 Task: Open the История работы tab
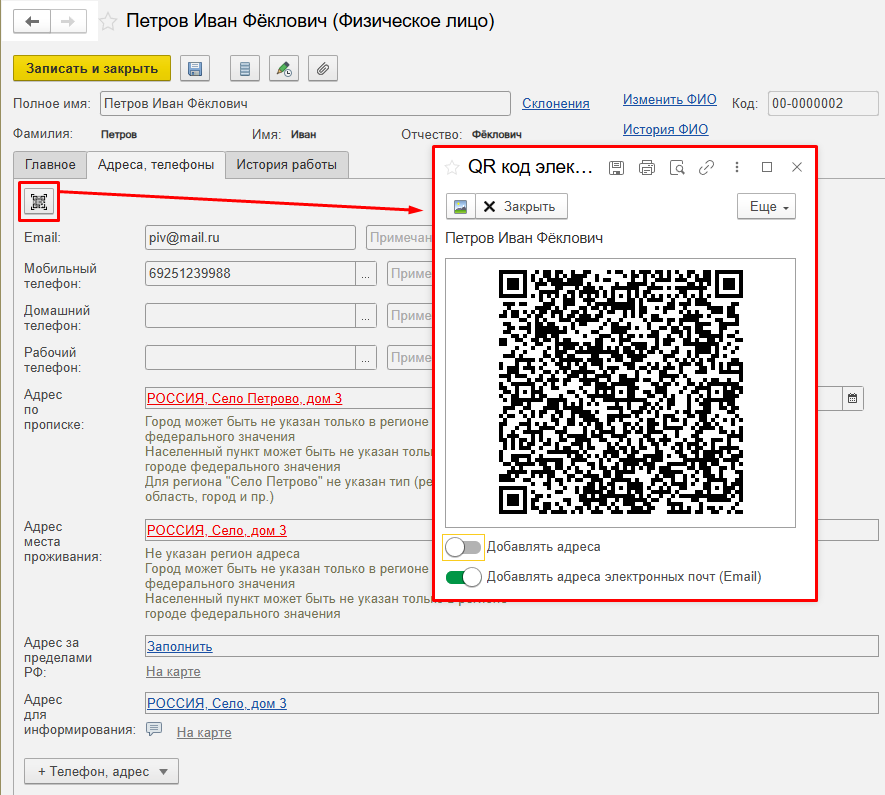pyautogui.click(x=287, y=165)
